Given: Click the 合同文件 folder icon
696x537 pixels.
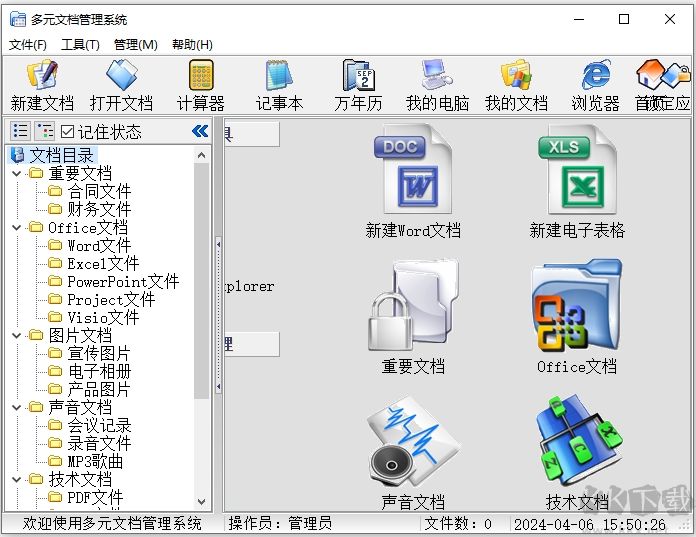Looking at the screenshot, I should click(x=55, y=191).
